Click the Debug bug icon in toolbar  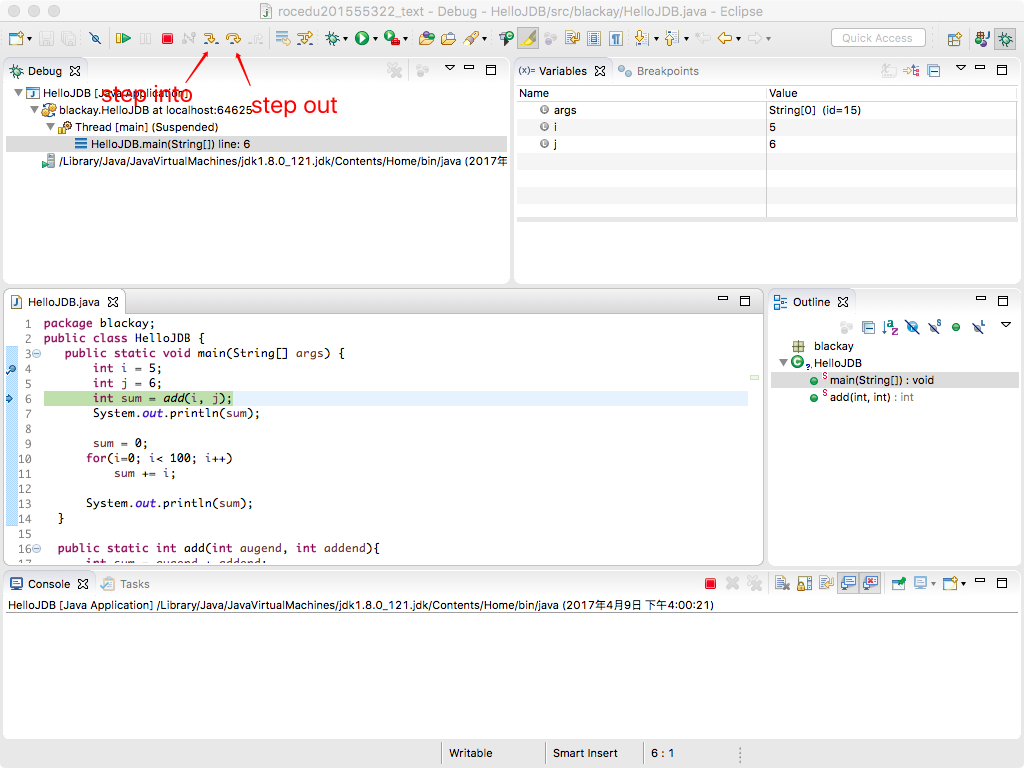332,39
